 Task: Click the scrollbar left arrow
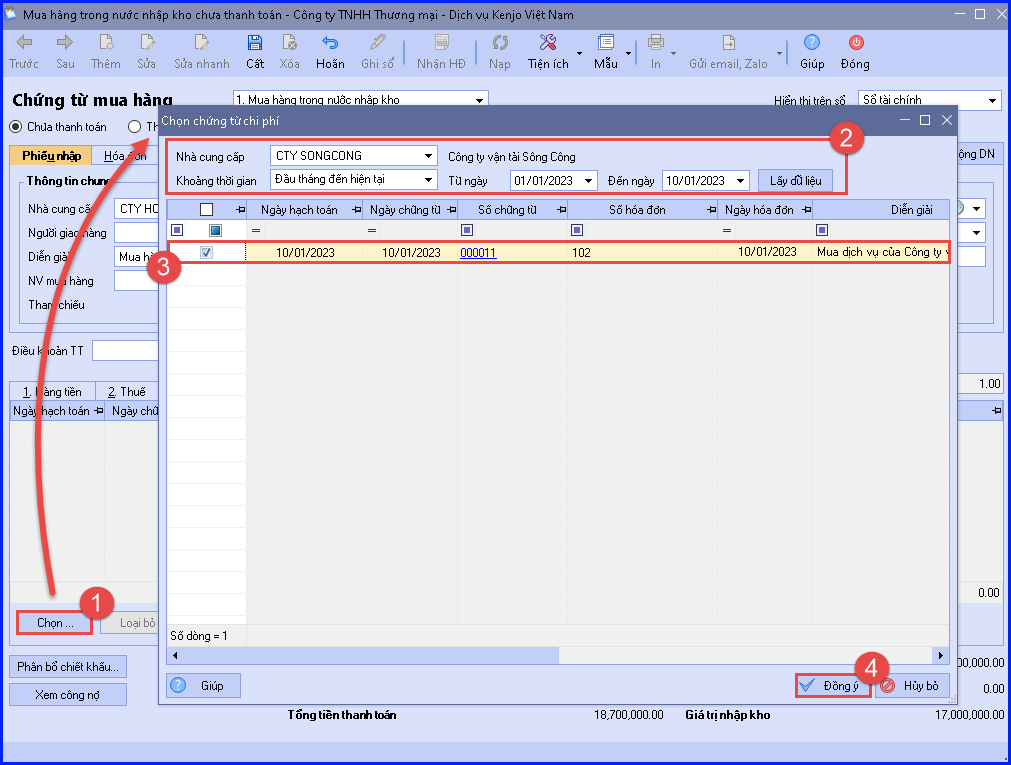click(175, 655)
